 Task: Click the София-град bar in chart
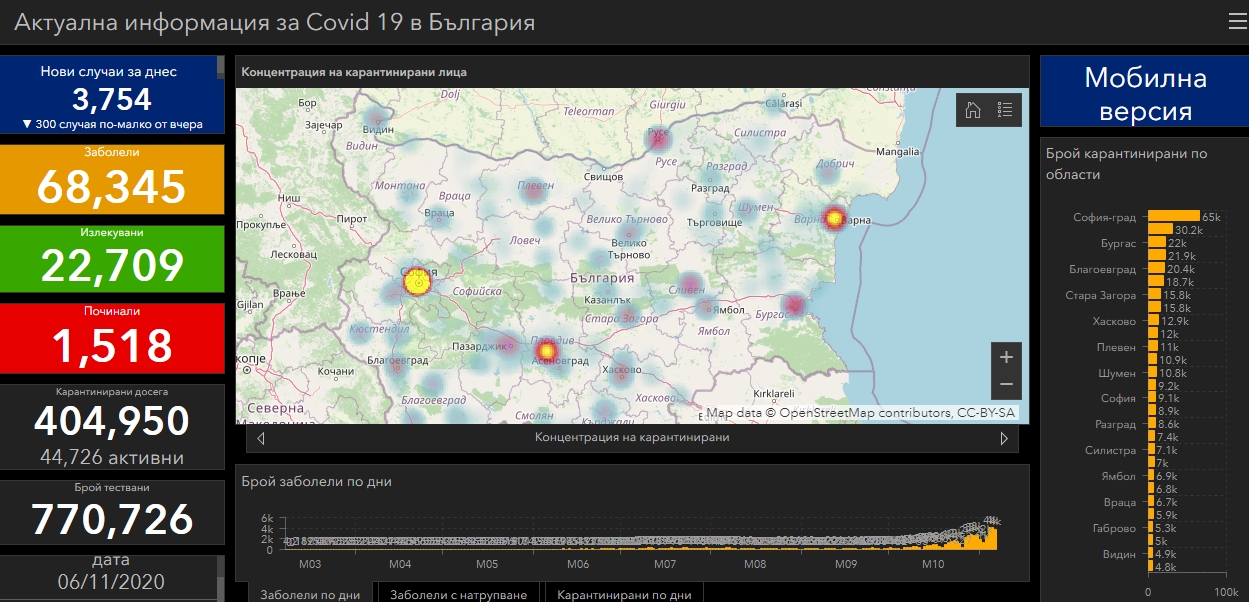pyautogui.click(x=1173, y=216)
